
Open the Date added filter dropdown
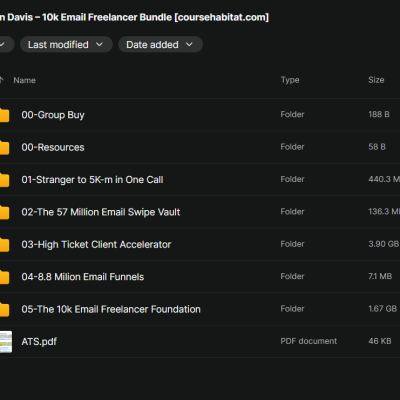[160, 44]
